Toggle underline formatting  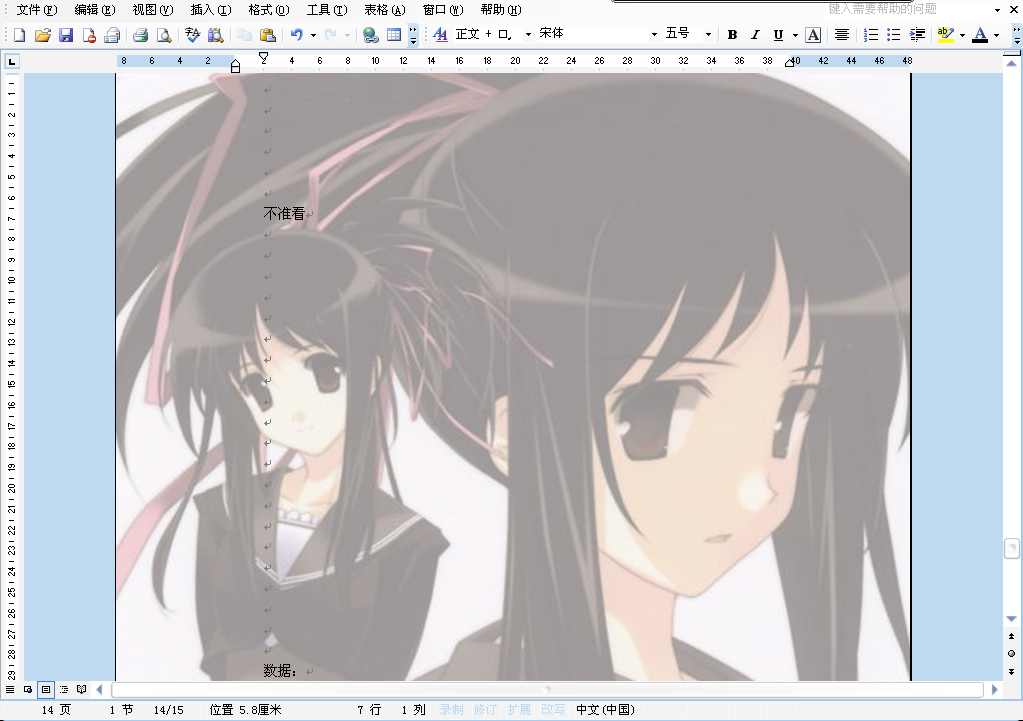coord(778,35)
